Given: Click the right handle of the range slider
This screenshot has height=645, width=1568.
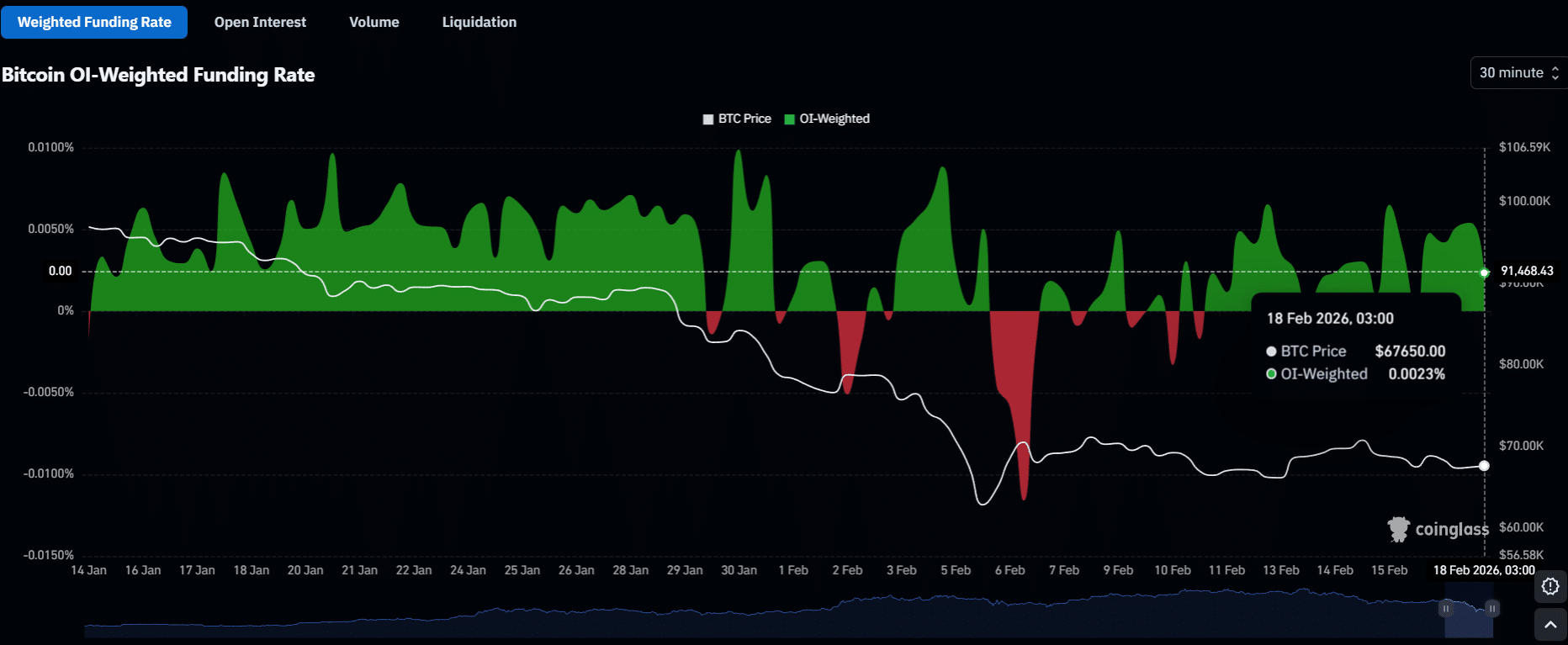Looking at the screenshot, I should tap(1492, 608).
